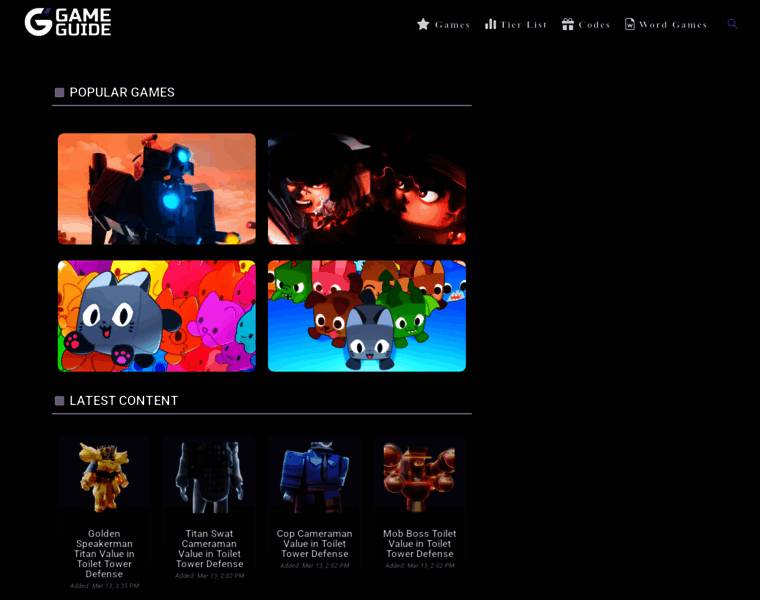The width and height of the screenshot is (760, 600).
Task: Open Golden Speakerman Titan Value article link
Action: click(x=104, y=553)
